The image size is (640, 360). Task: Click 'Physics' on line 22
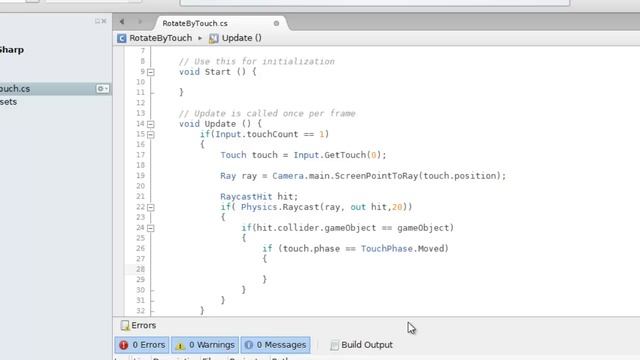tap(259, 207)
